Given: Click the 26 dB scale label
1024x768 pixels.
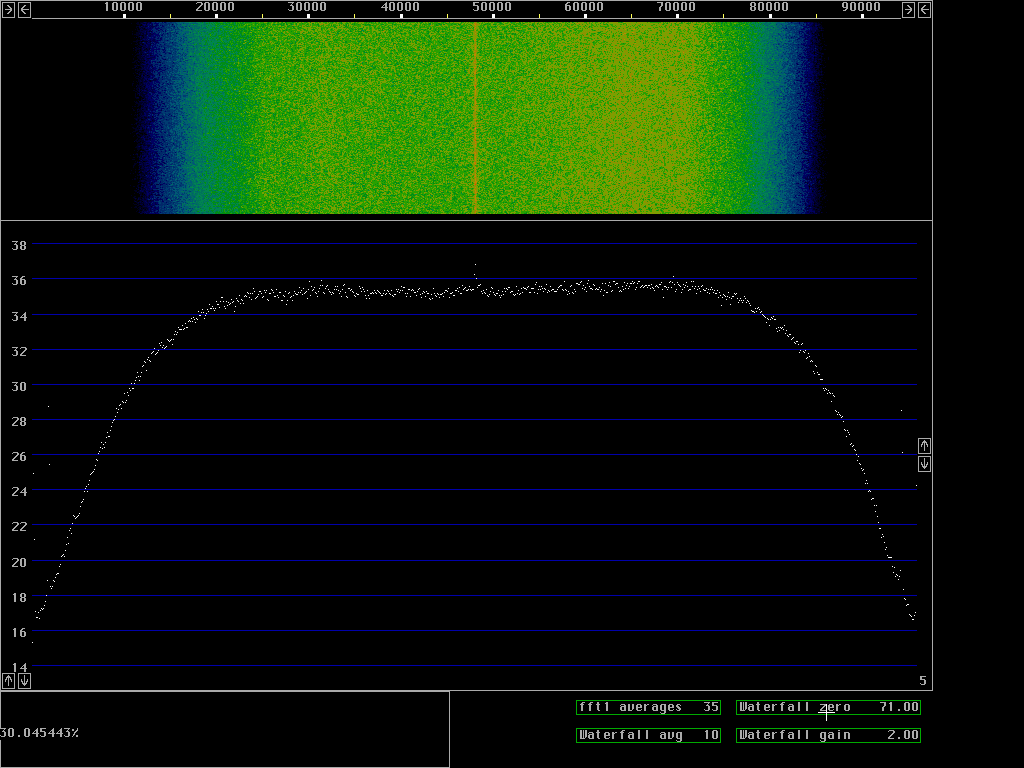Looking at the screenshot, I should pos(19,456).
